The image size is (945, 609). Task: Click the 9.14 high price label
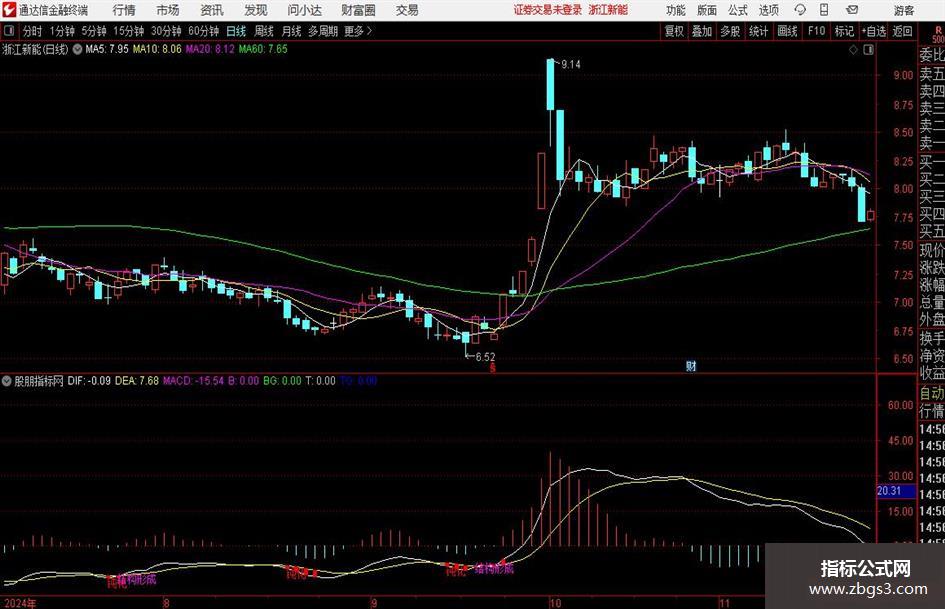(571, 65)
